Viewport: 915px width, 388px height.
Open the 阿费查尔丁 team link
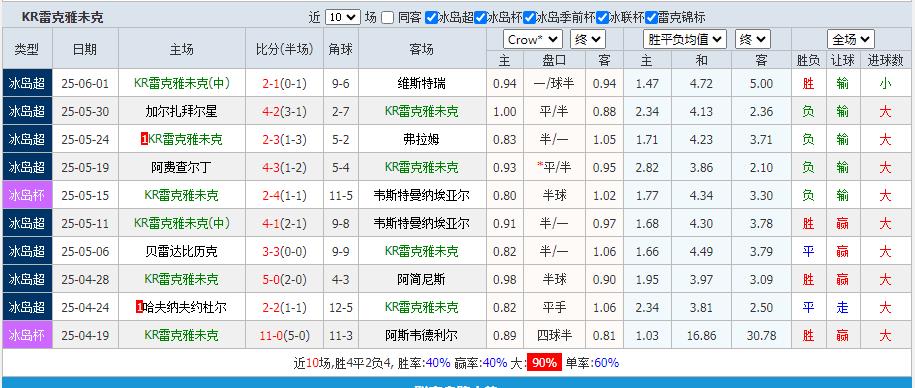tap(181, 167)
